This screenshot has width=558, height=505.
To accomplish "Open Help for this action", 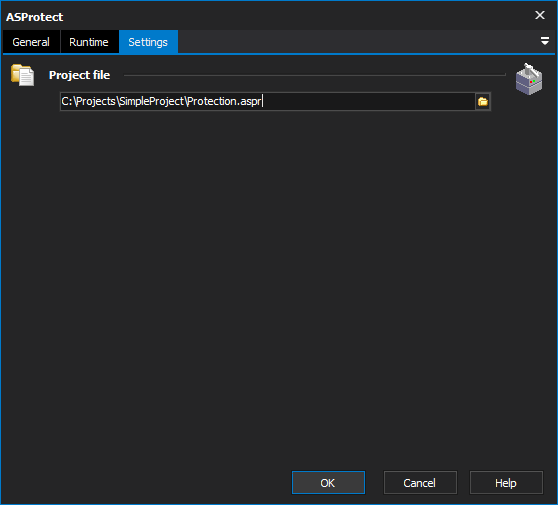I will click(x=506, y=483).
